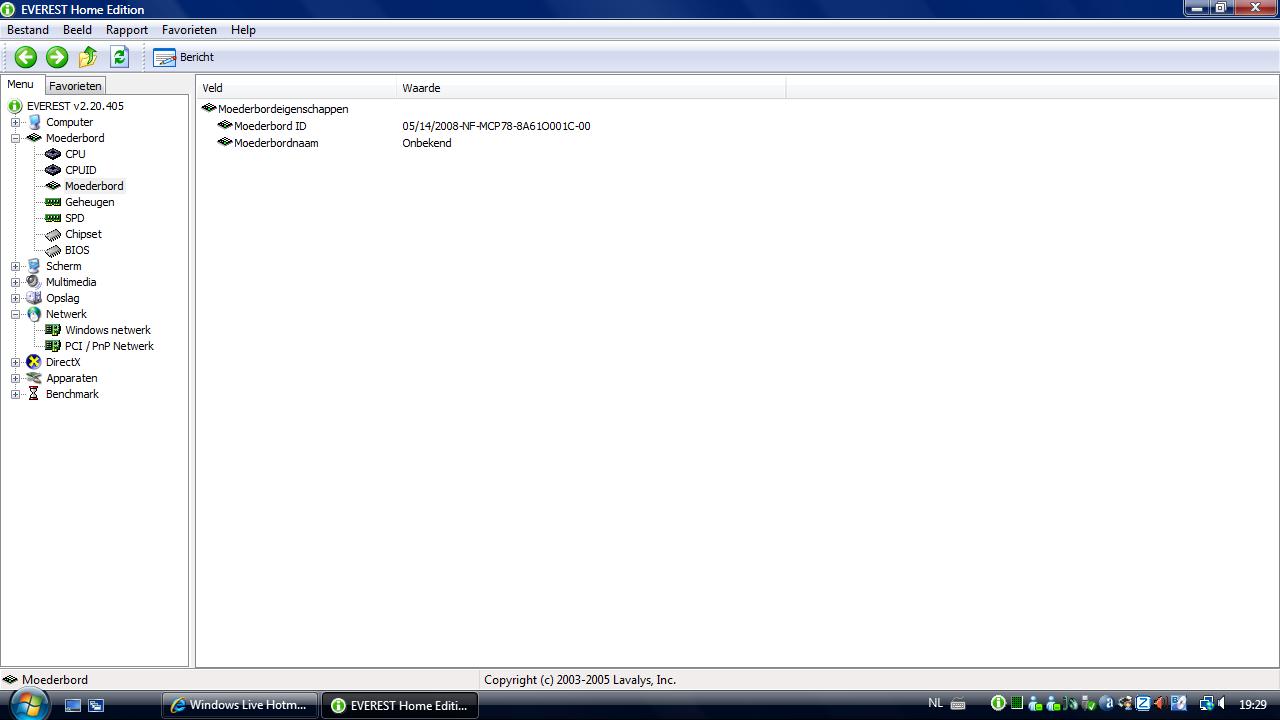The height and width of the screenshot is (720, 1280).
Task: Click the Computer icon in tree
Action: point(34,122)
